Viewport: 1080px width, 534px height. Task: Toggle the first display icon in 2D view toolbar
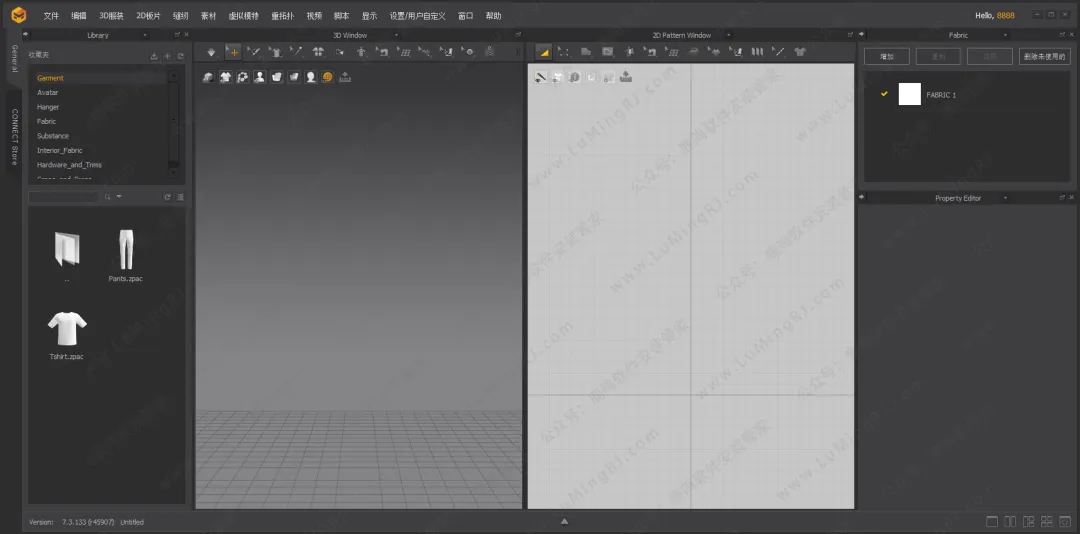[541, 77]
